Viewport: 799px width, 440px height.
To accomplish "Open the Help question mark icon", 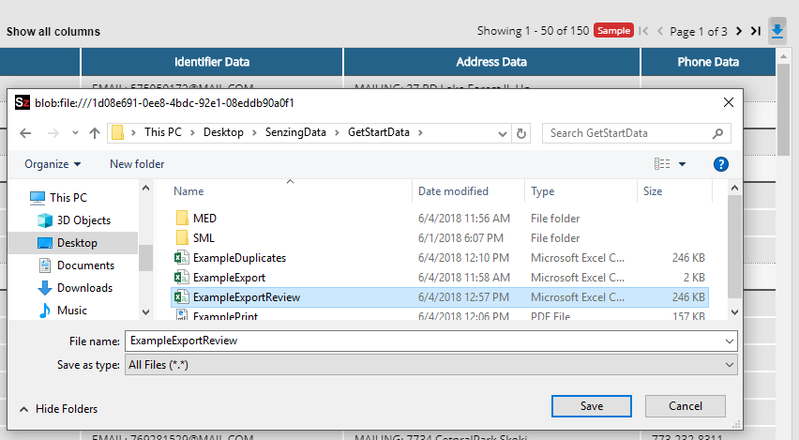I will pos(720,164).
